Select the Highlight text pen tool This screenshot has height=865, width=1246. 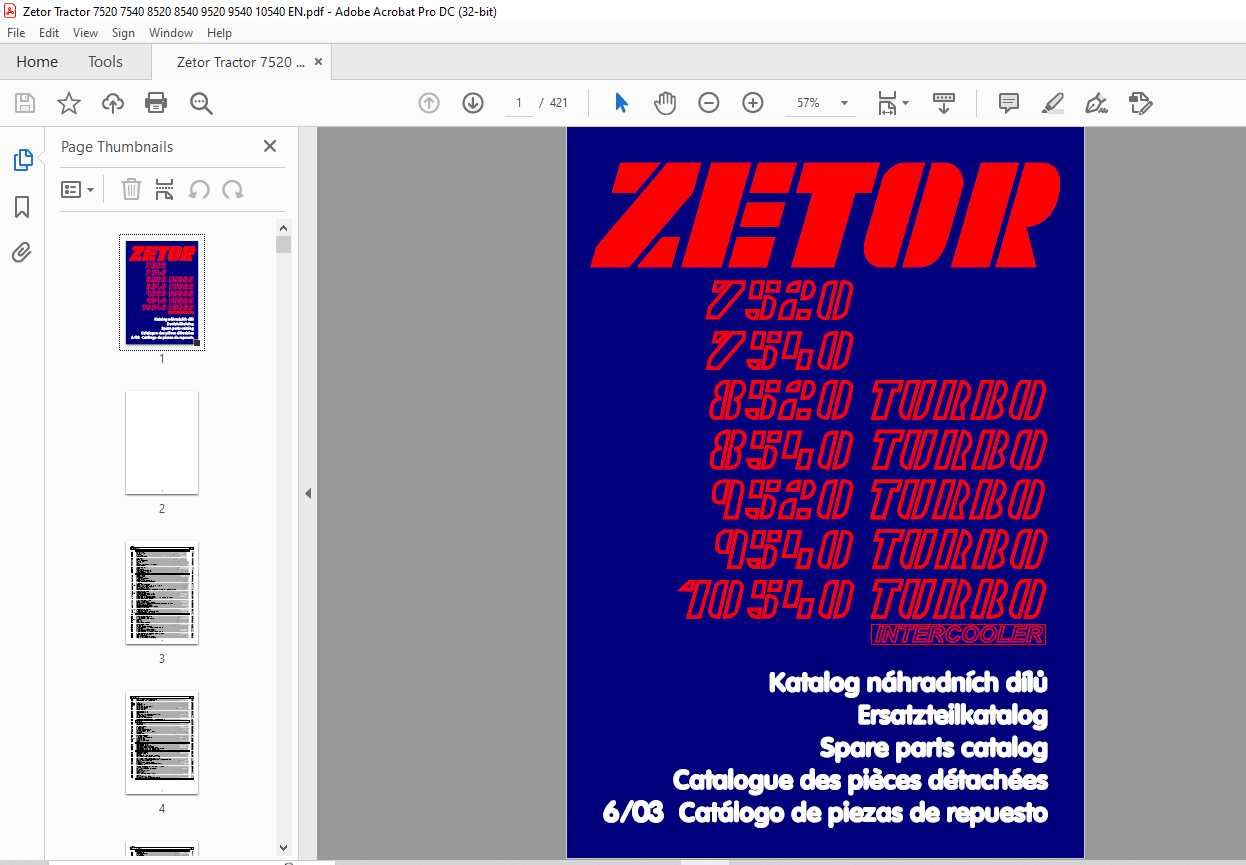point(1052,103)
